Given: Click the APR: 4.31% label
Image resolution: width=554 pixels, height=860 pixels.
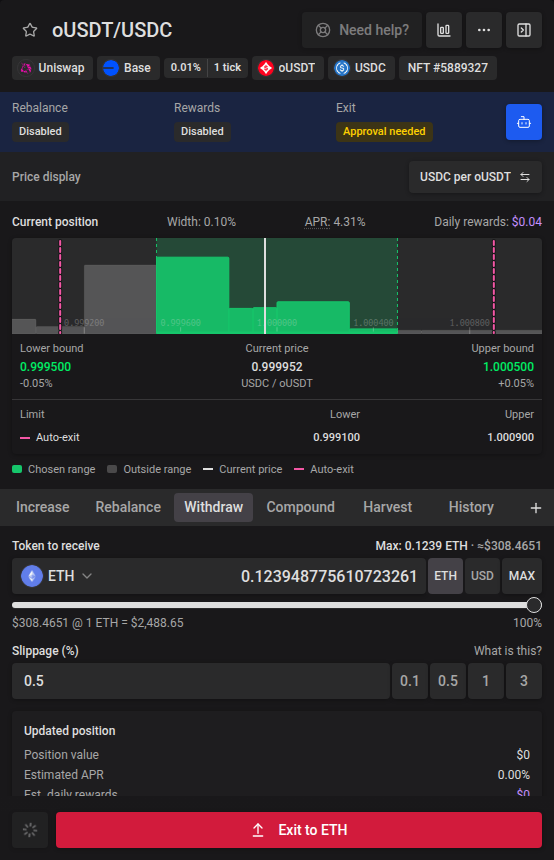Looking at the screenshot, I should [x=335, y=222].
